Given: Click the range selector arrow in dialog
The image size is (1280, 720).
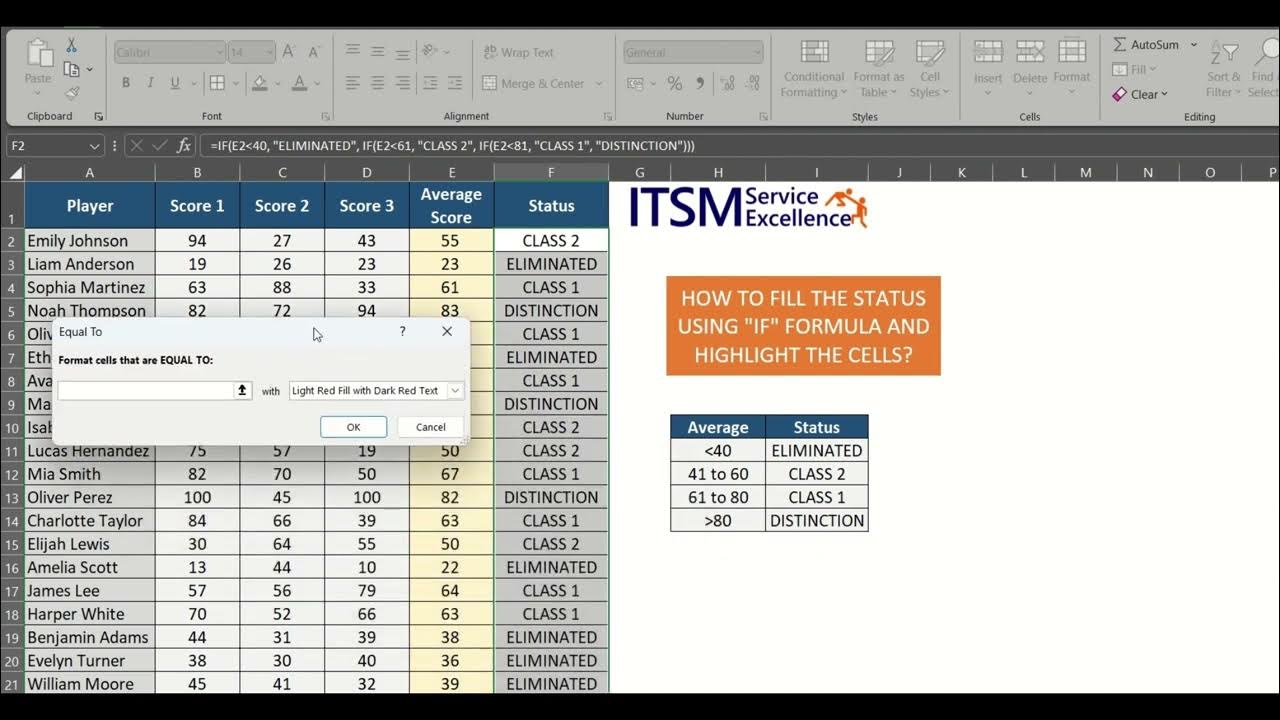Looking at the screenshot, I should click(242, 390).
